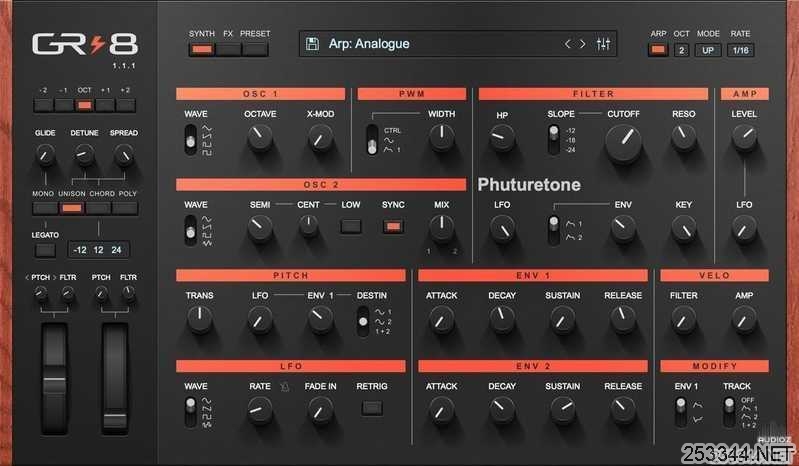Click the X-MOD knob

321,138
